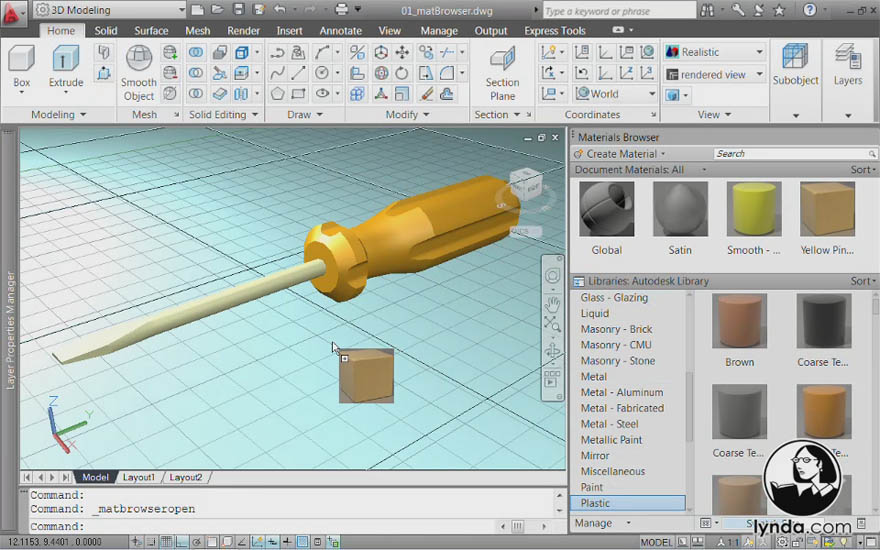Click the Plot printer icon
This screenshot has height=550, width=880.
[341, 10]
